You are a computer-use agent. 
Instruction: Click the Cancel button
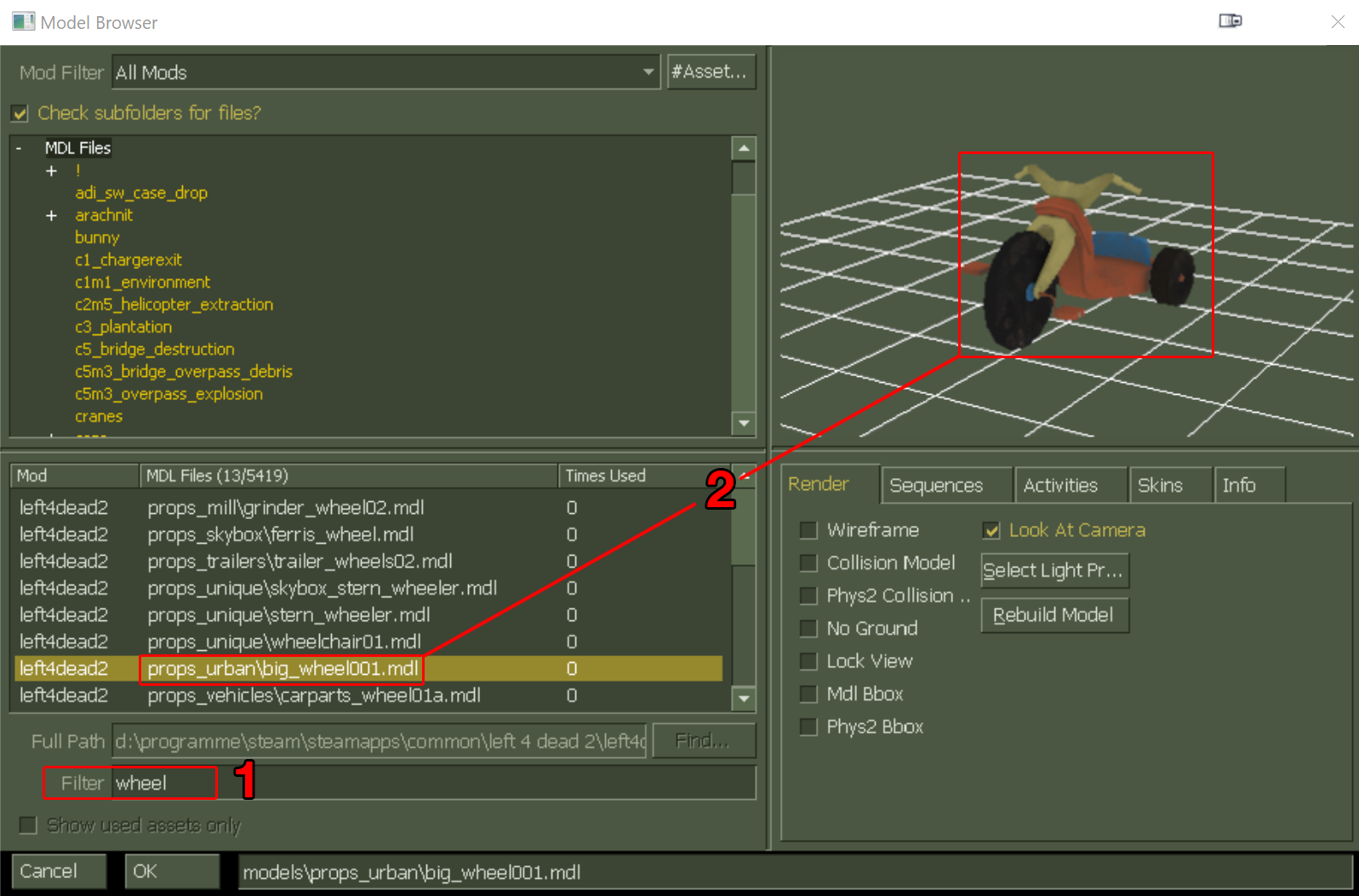coord(59,871)
